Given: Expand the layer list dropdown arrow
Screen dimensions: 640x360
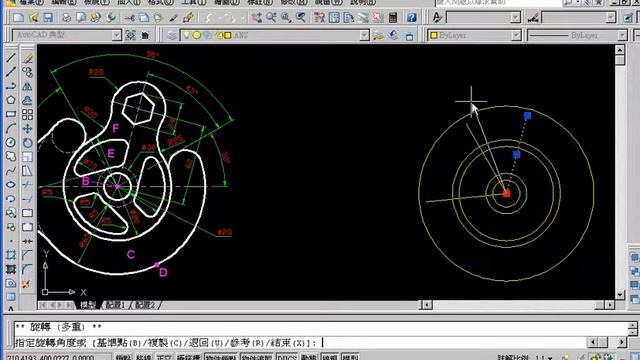Looking at the screenshot, I should (364, 36).
